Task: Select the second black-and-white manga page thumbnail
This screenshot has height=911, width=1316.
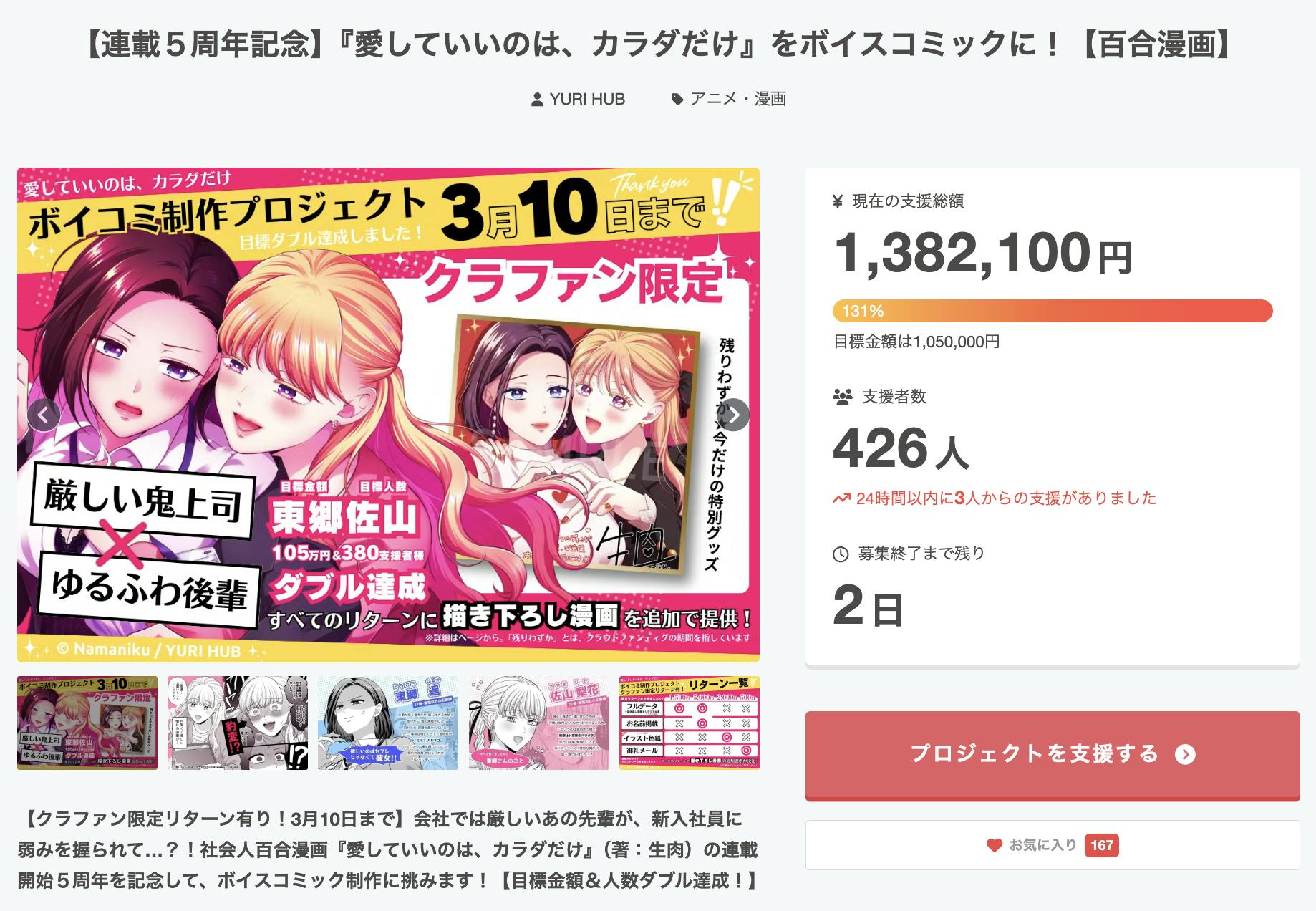Action: tap(238, 723)
